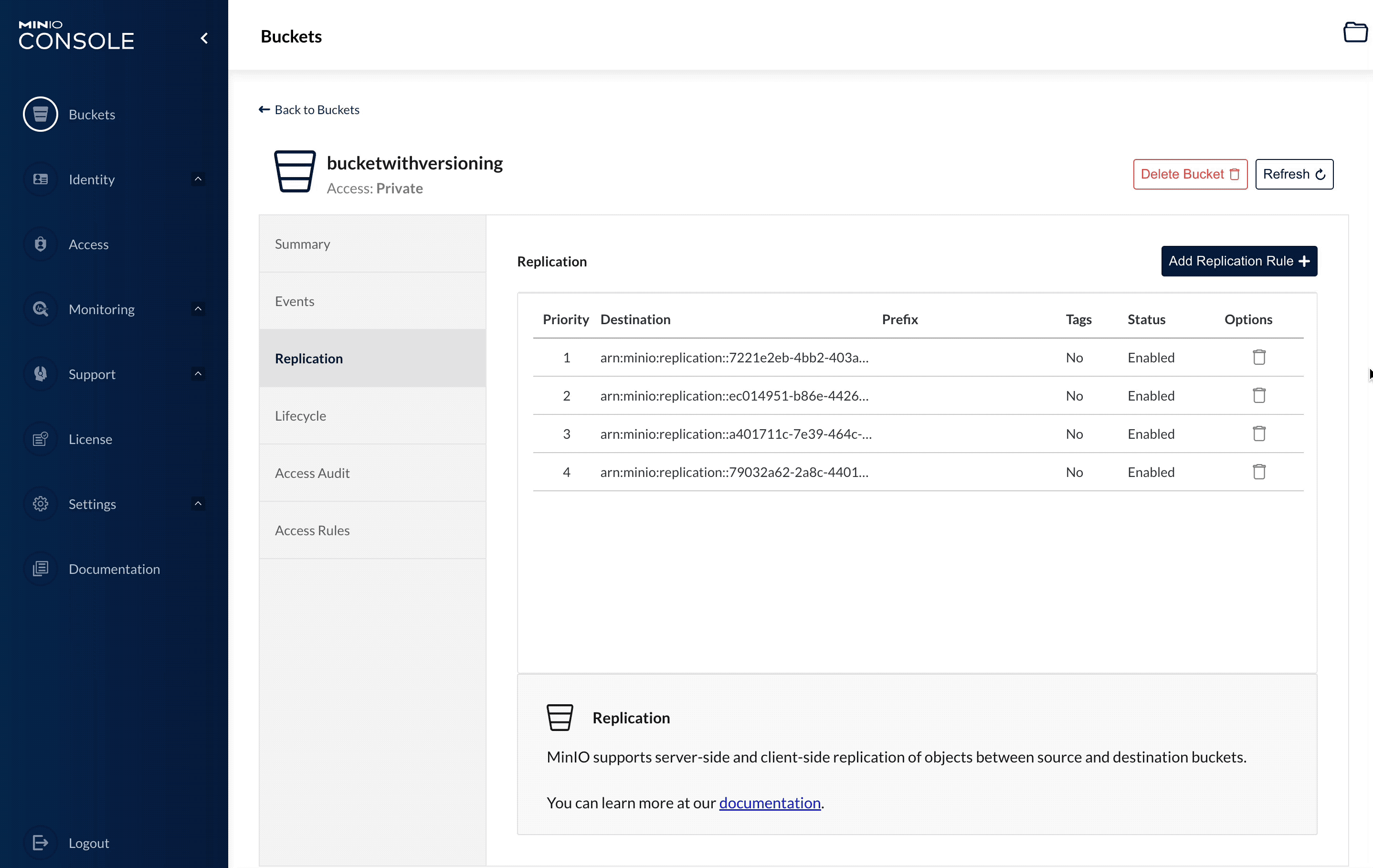Delete replication rule with priority 4
The width and height of the screenshot is (1373, 868).
(x=1259, y=472)
